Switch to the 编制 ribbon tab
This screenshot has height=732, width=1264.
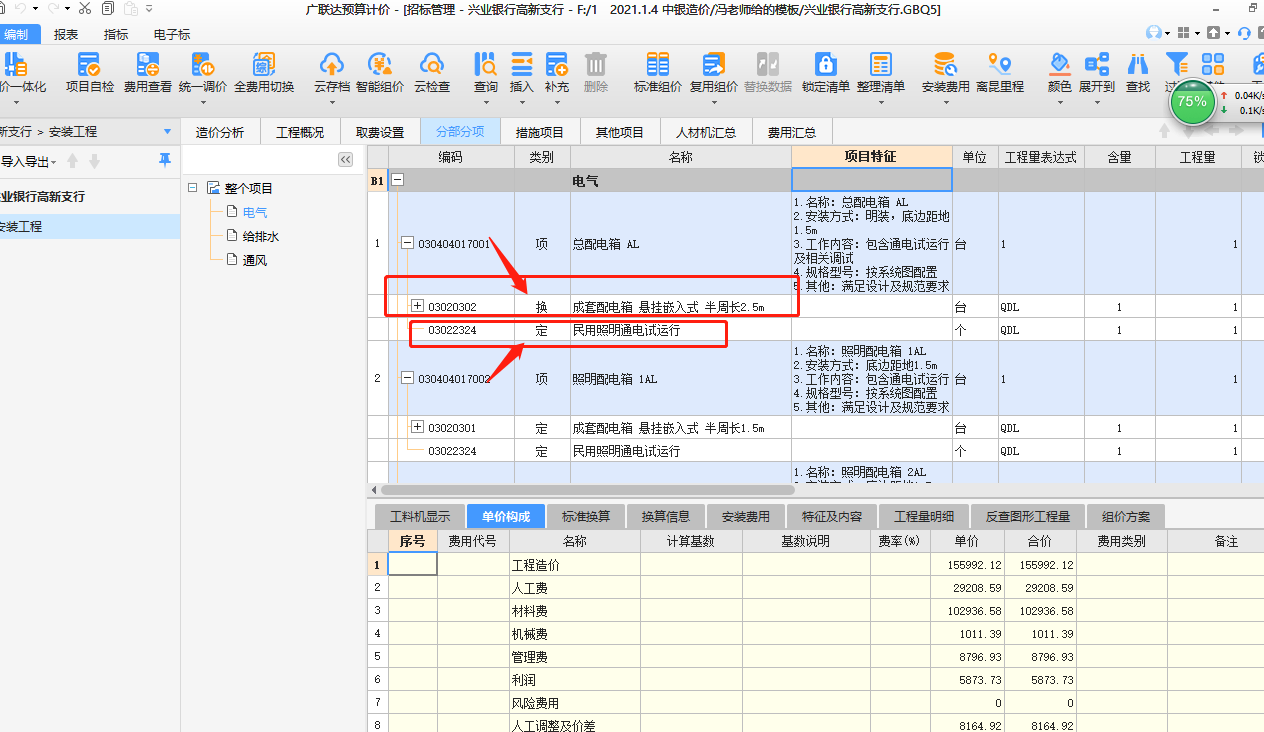(x=18, y=34)
